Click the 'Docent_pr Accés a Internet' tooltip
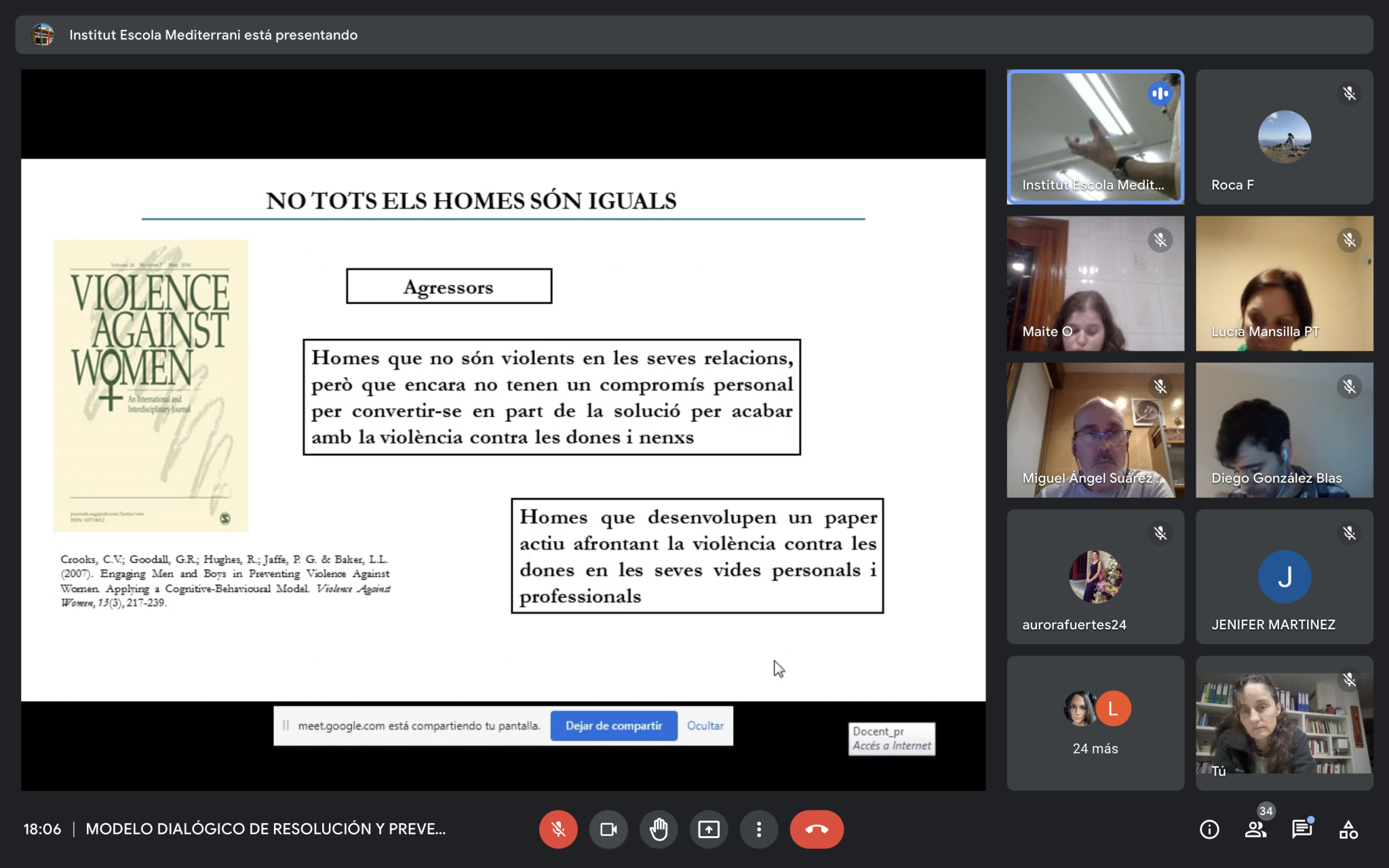 click(892, 738)
